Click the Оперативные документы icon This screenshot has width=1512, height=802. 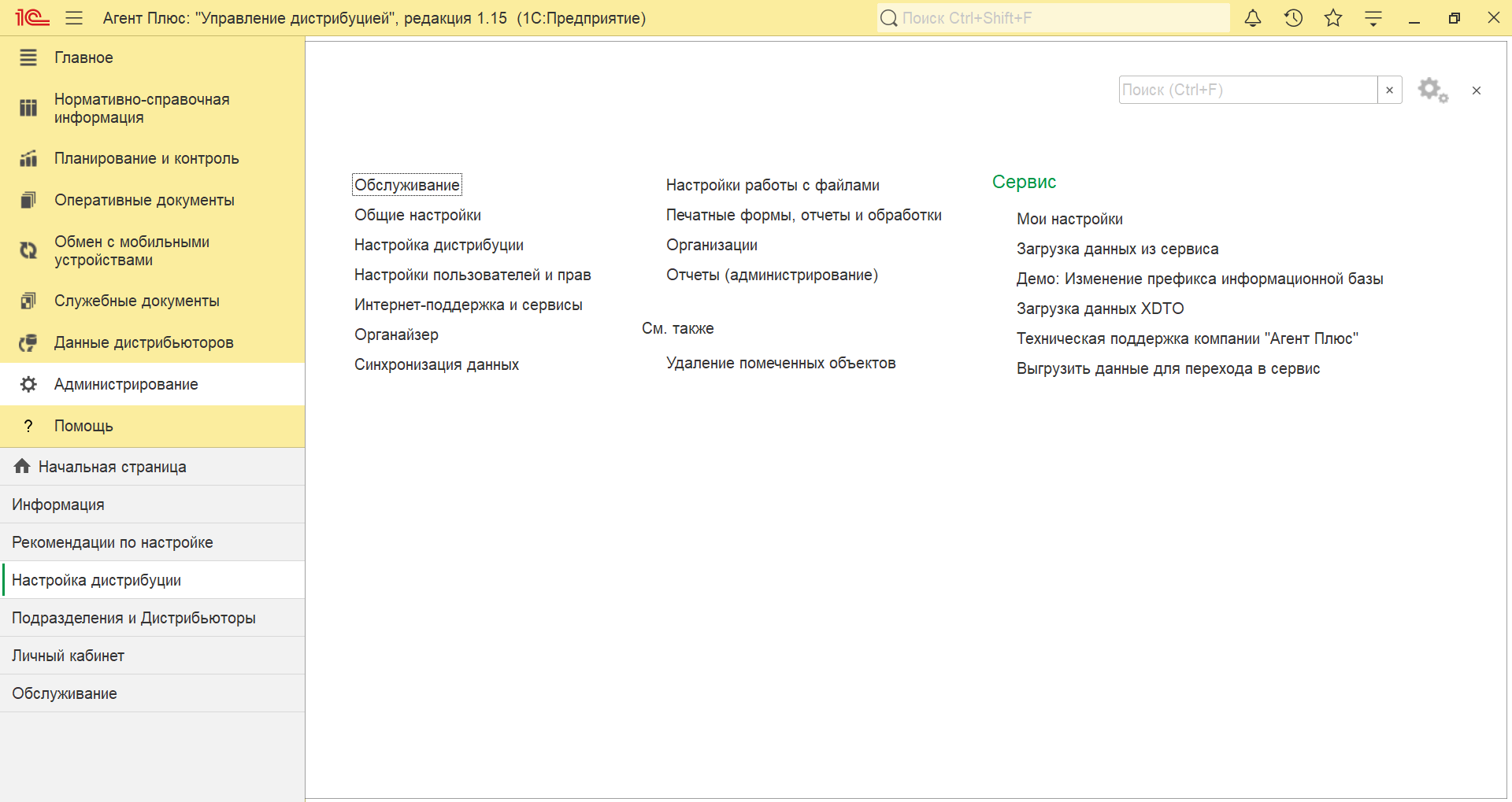click(28, 200)
